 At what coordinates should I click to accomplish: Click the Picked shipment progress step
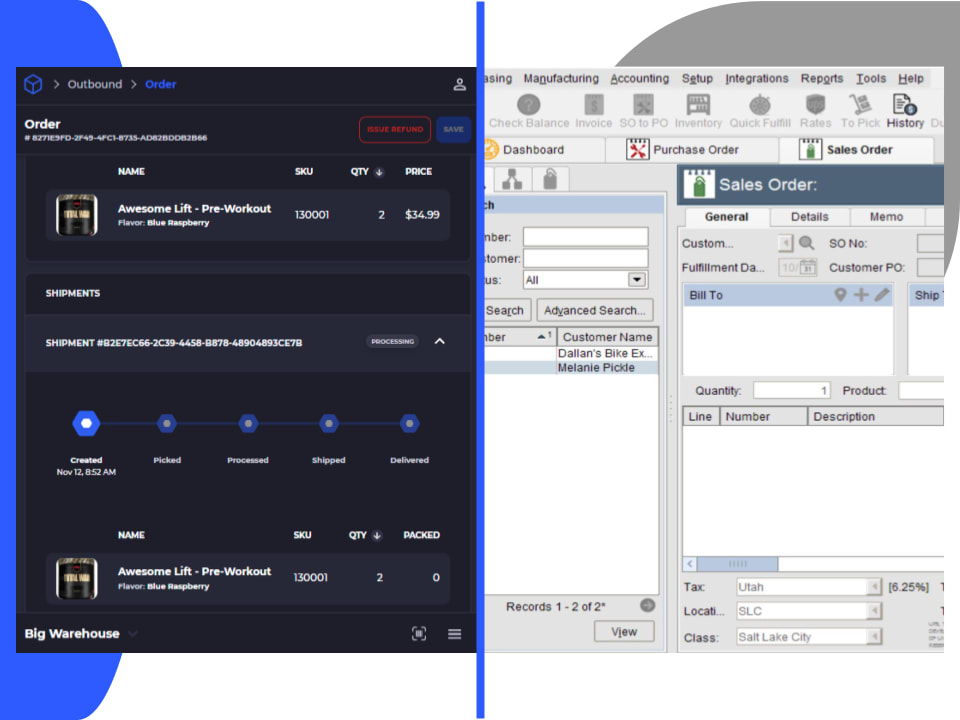coord(167,423)
